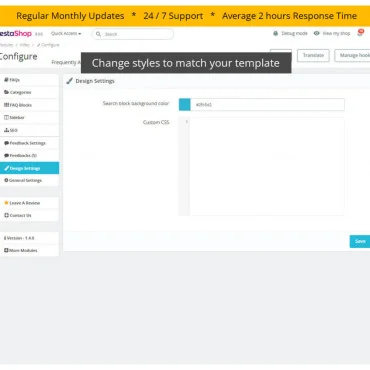
Task: Click the SEO sitemap icon
Action: (x=6, y=130)
